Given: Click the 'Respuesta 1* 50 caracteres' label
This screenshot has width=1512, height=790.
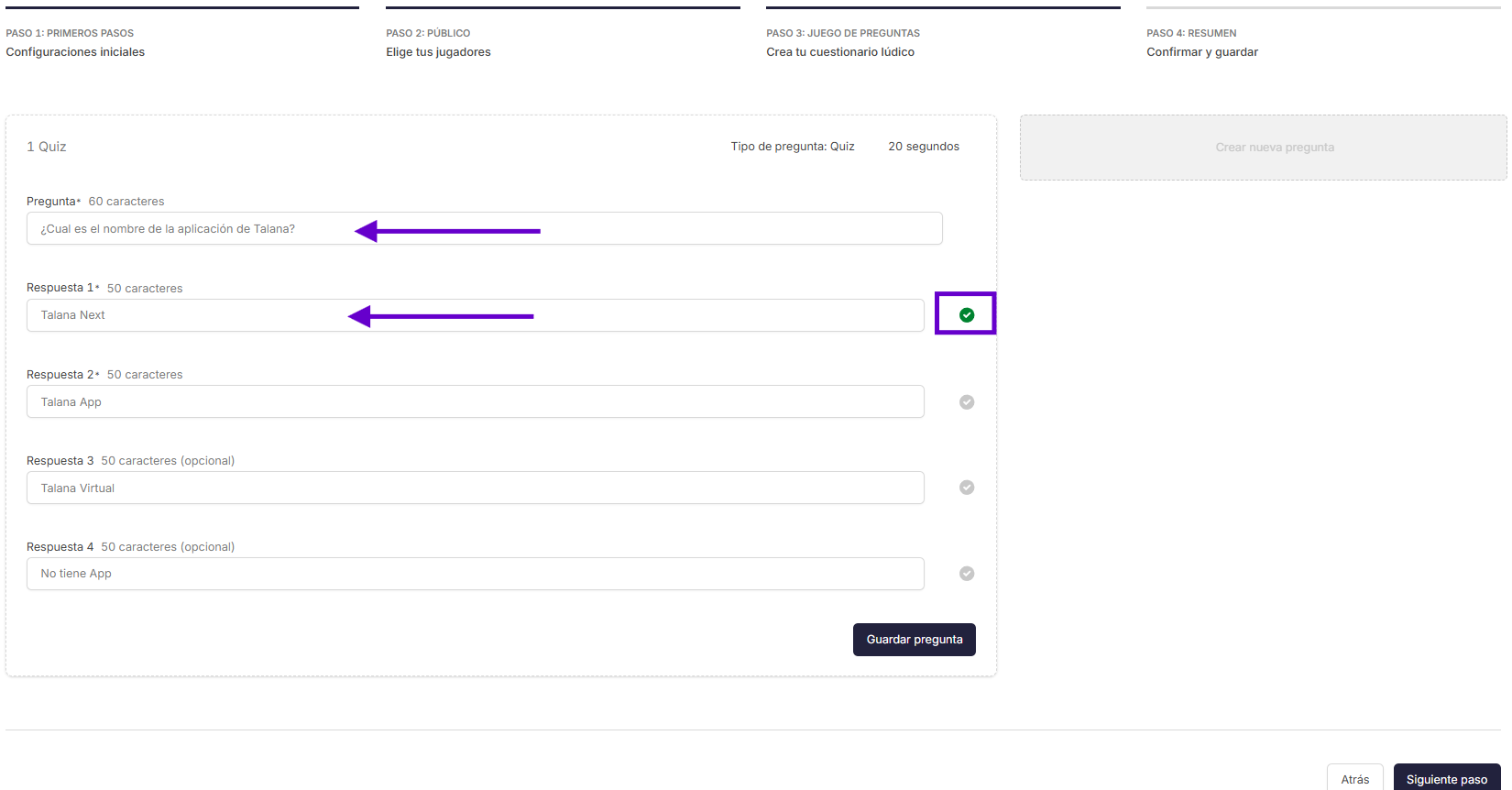Looking at the screenshot, I should pos(104,288).
